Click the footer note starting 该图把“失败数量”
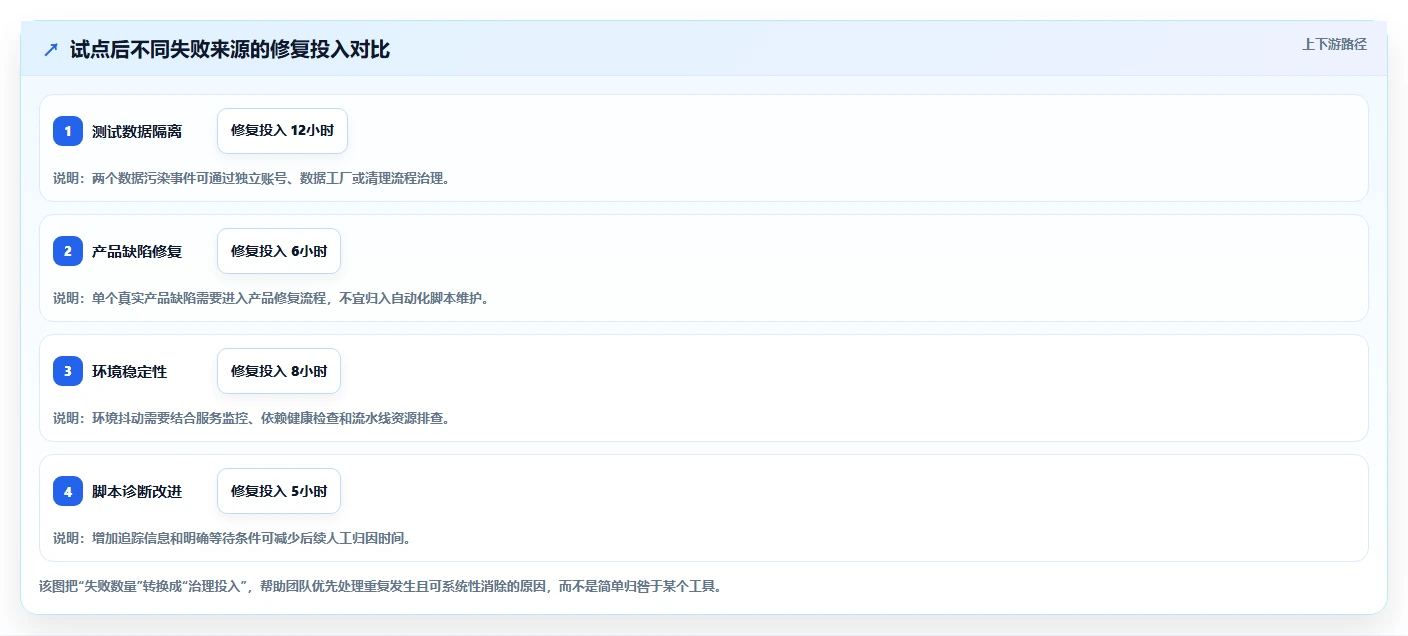The width and height of the screenshot is (1408, 636). coord(380,586)
